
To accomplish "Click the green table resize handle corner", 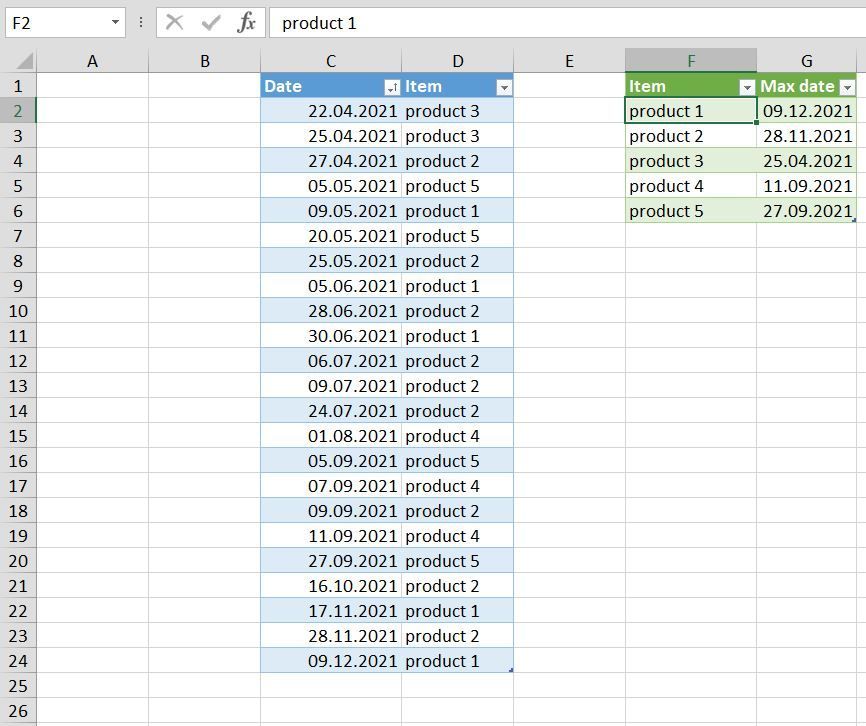I will coord(854,220).
